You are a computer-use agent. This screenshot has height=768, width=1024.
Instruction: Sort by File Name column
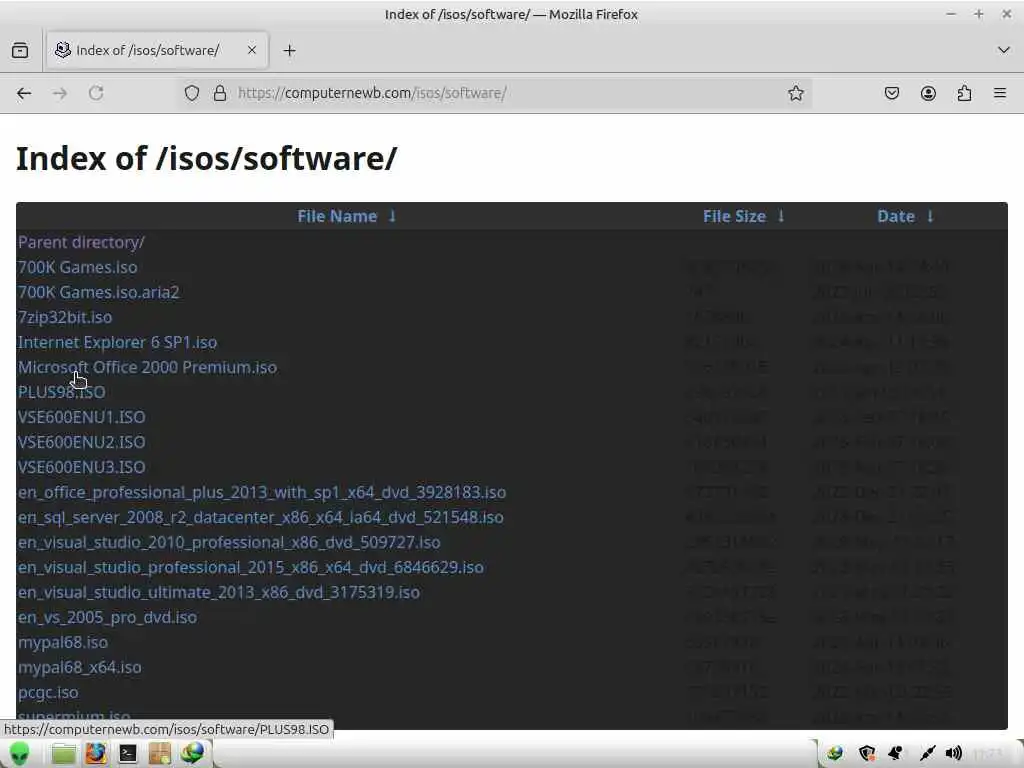(337, 216)
